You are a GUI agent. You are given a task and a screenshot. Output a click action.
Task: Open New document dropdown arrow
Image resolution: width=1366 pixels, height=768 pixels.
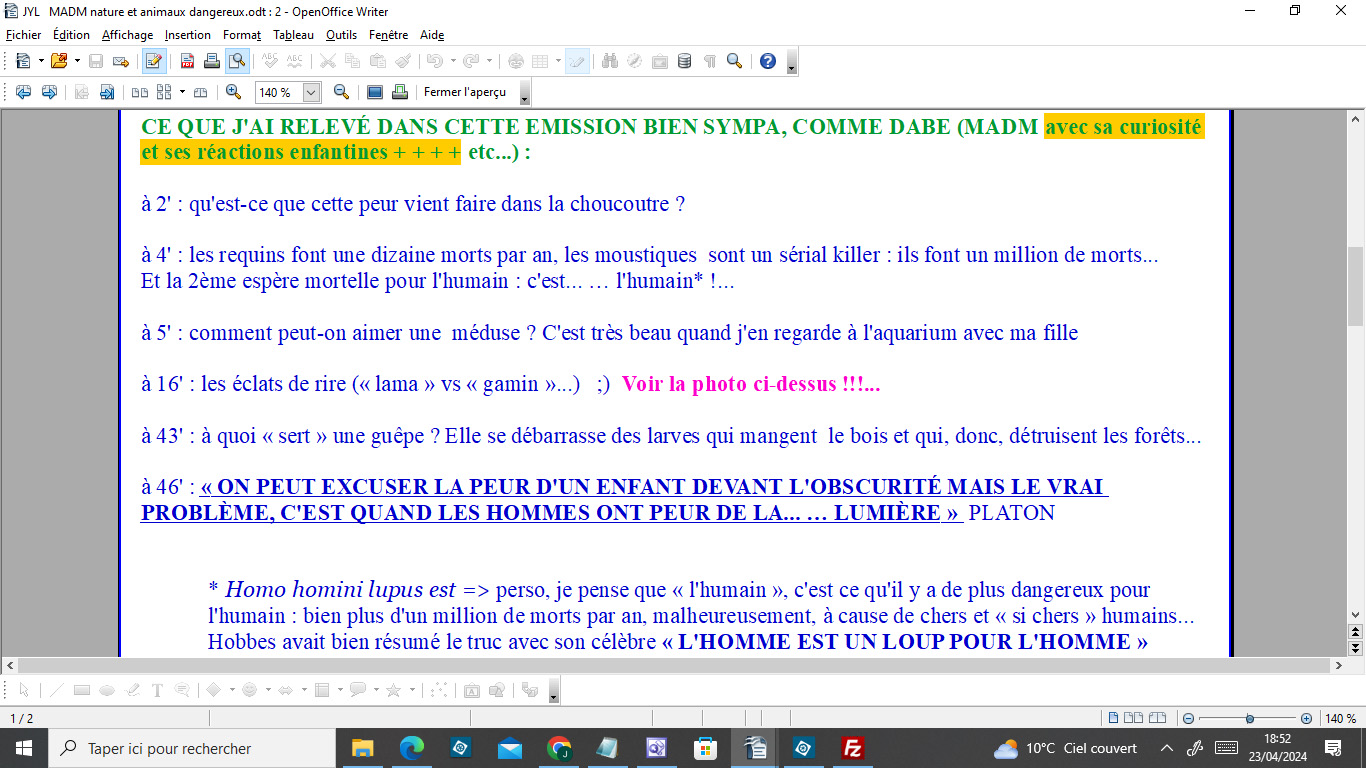[x=40, y=61]
